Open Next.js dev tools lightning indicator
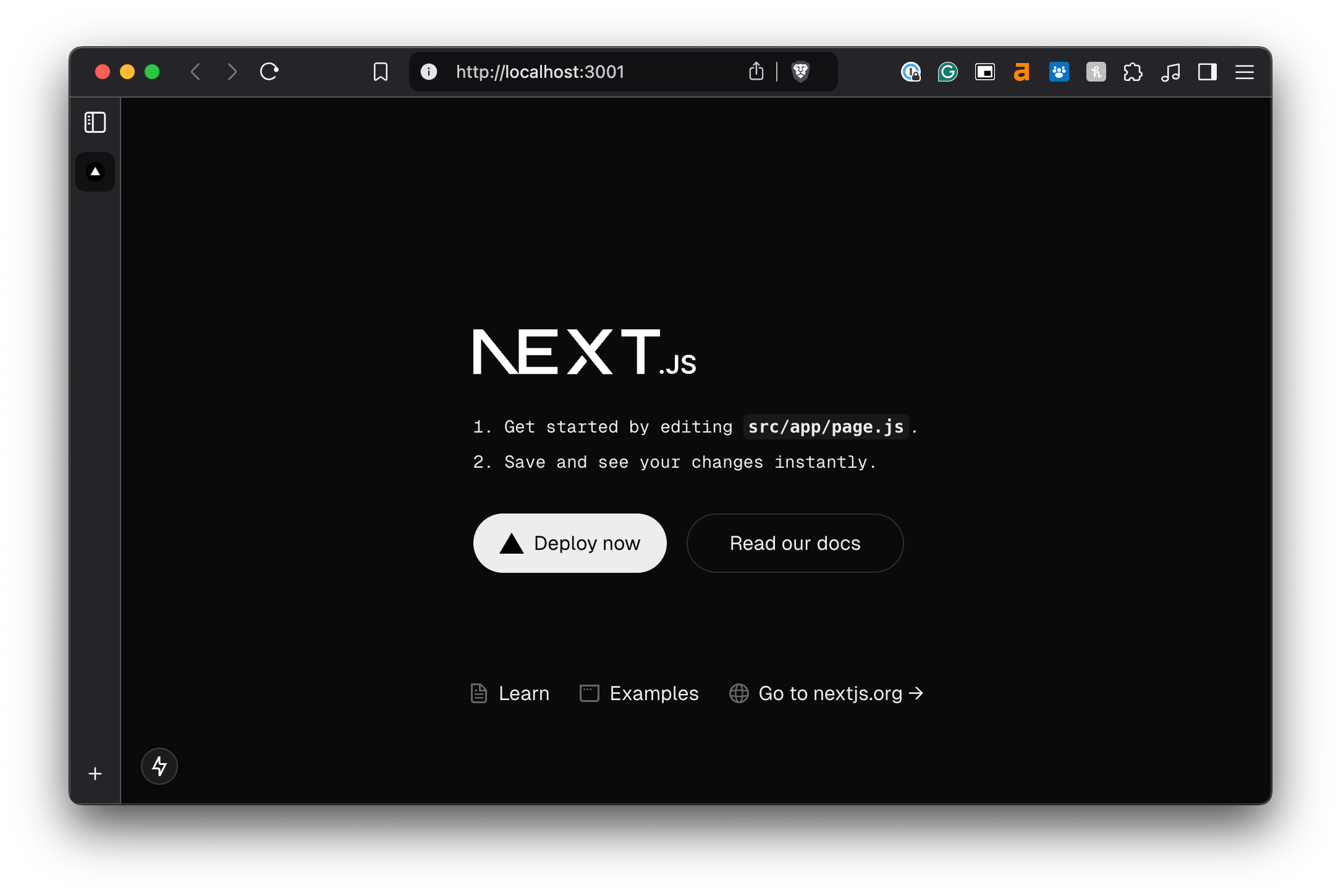1341x896 pixels. point(159,766)
